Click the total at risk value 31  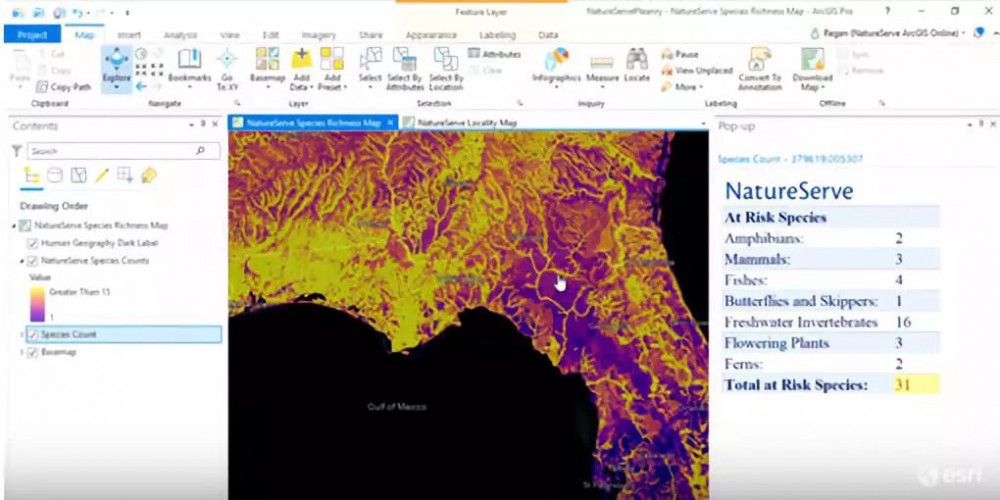pyautogui.click(x=902, y=385)
